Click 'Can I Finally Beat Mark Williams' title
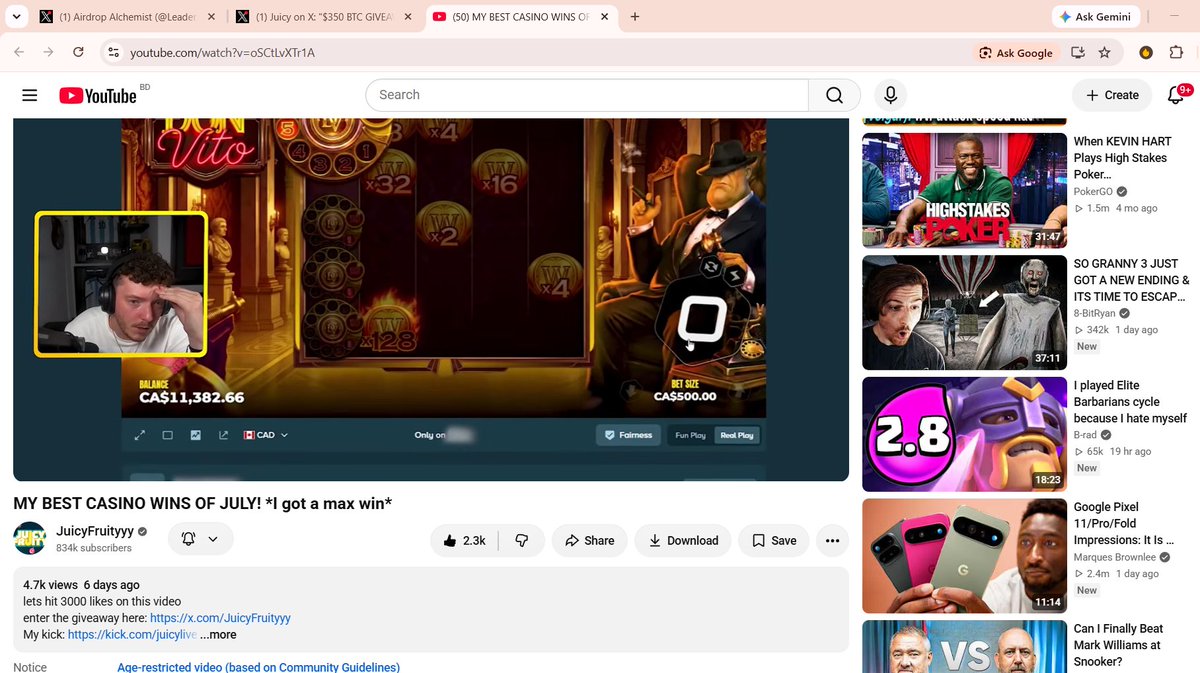 coord(1119,645)
